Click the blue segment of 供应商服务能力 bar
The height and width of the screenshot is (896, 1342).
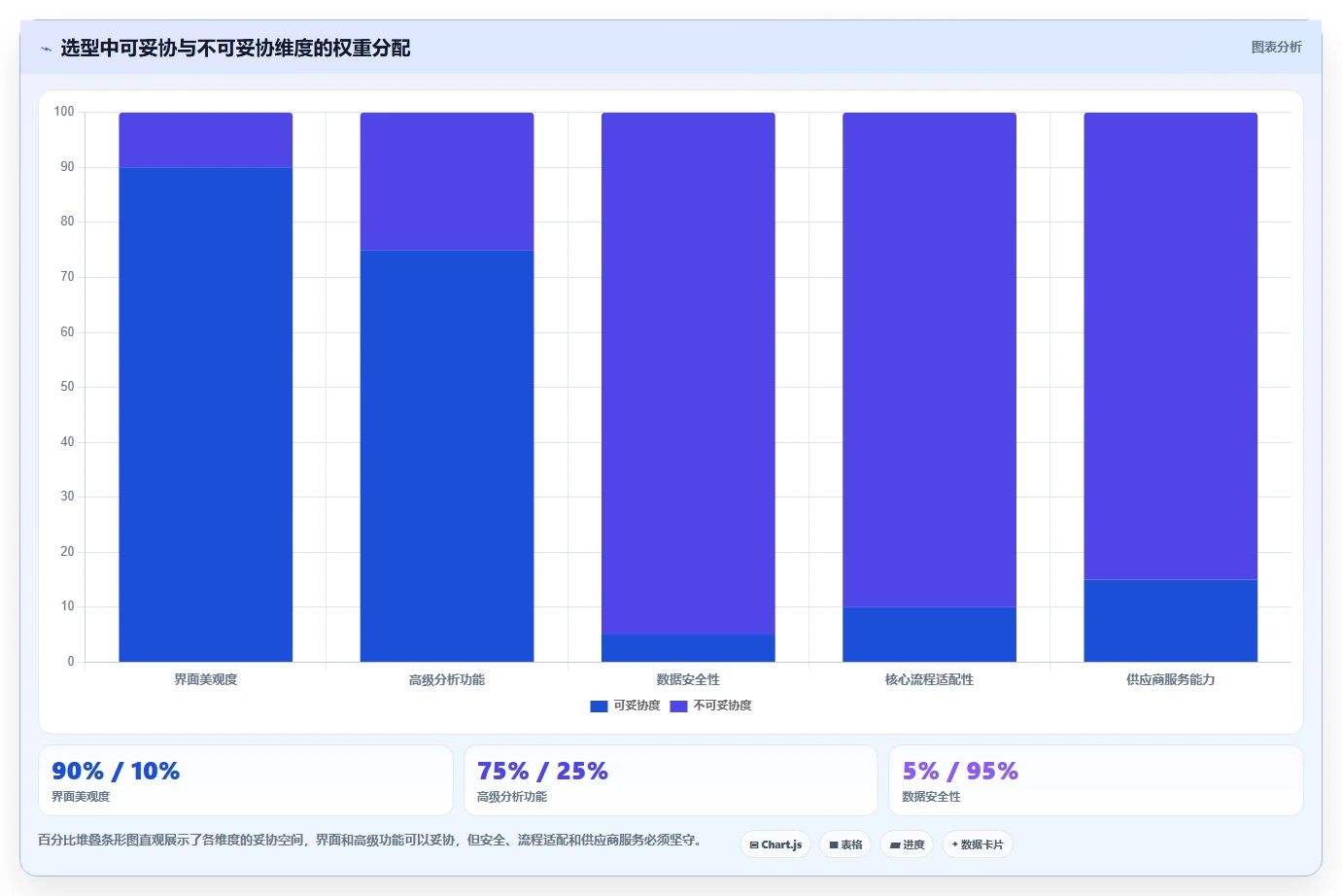click(1171, 621)
